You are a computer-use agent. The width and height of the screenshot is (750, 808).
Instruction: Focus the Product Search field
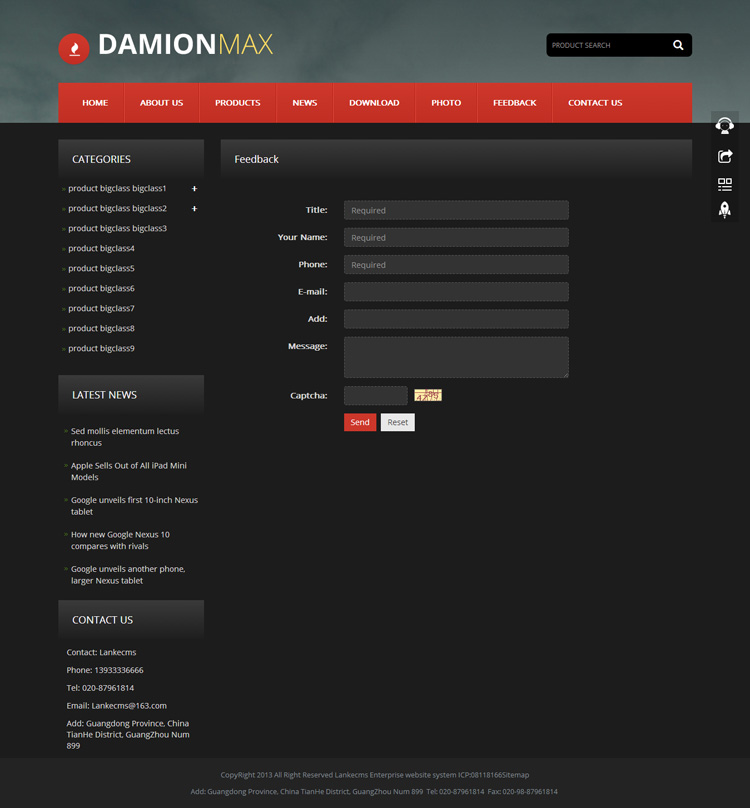point(608,45)
